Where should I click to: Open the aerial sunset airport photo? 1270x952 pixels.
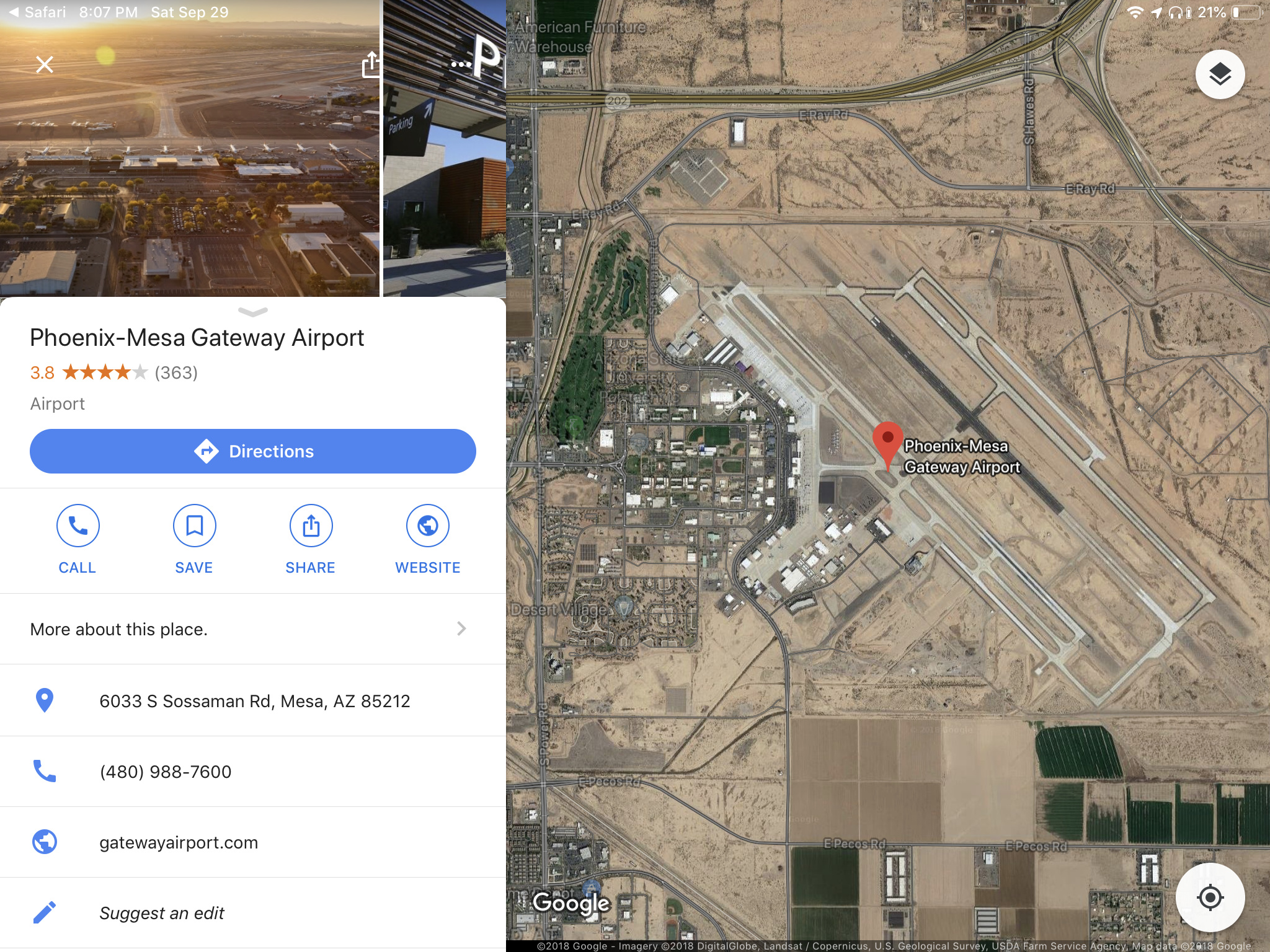(190, 149)
